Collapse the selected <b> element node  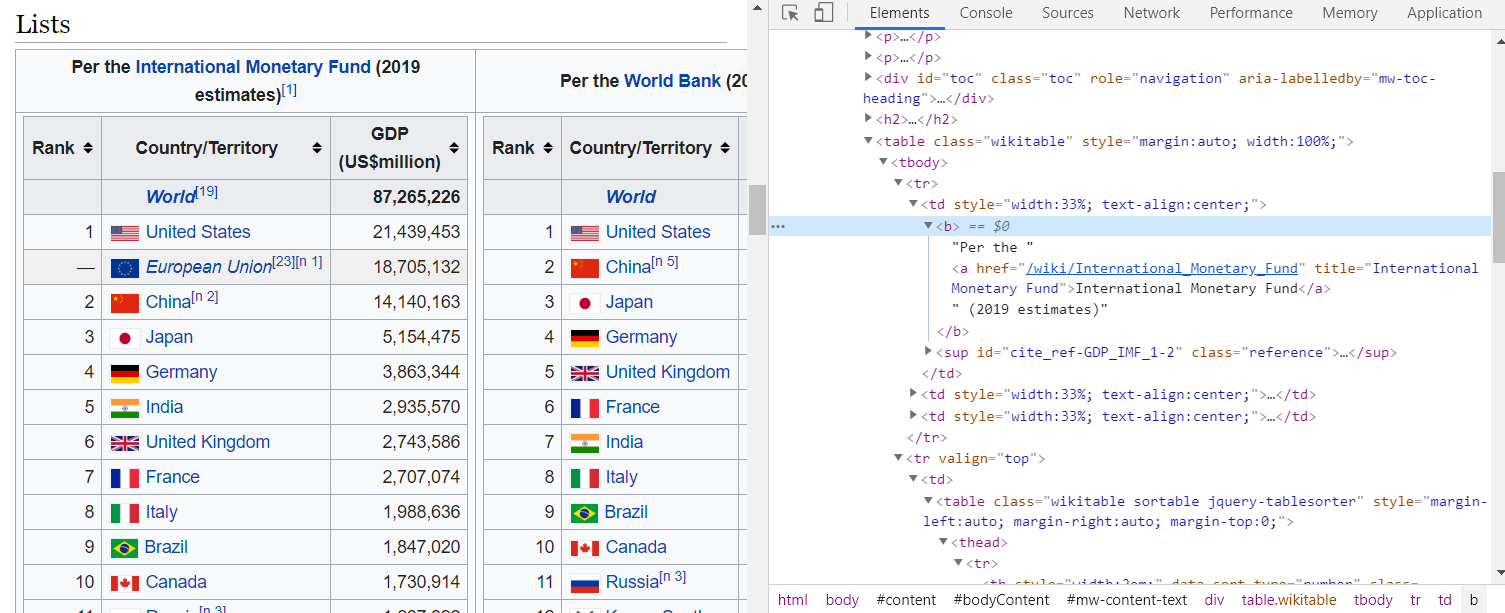pos(928,226)
